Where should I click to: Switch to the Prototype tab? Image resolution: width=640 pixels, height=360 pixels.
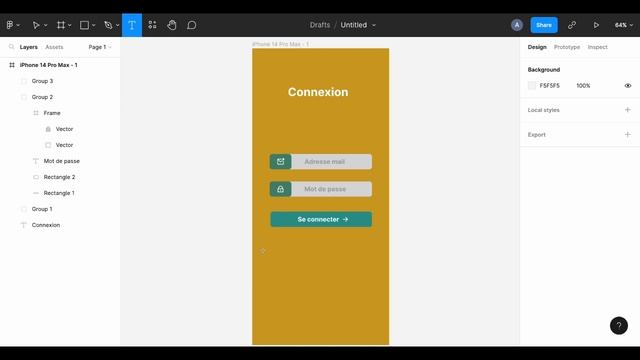[x=567, y=47]
